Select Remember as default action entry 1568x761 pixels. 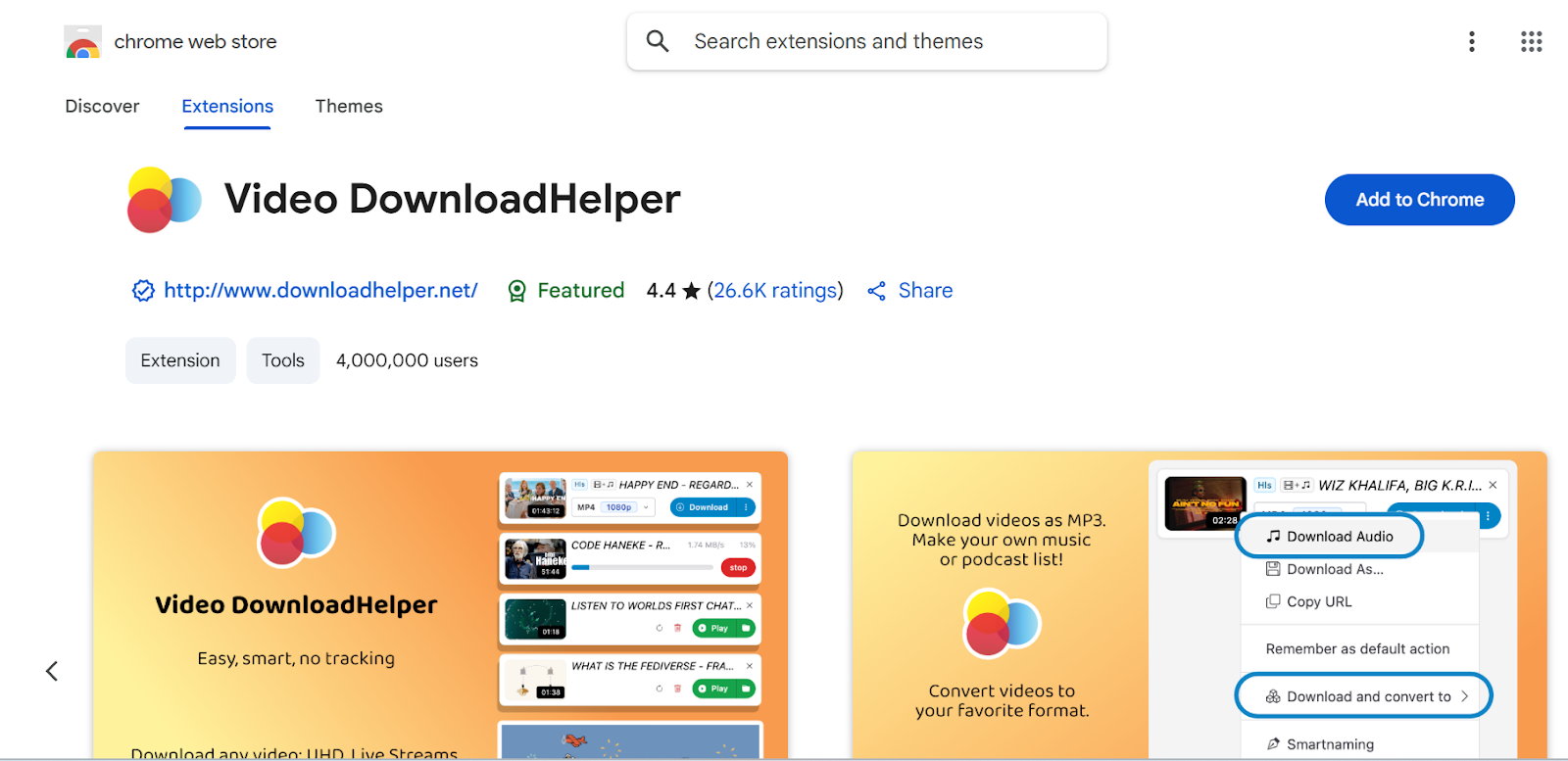pos(1359,648)
